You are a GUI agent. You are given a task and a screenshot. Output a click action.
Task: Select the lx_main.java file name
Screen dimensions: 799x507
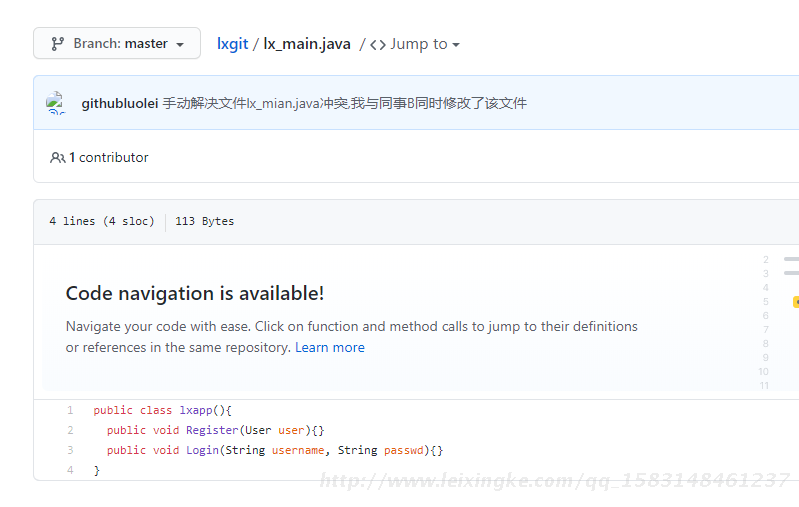307,44
